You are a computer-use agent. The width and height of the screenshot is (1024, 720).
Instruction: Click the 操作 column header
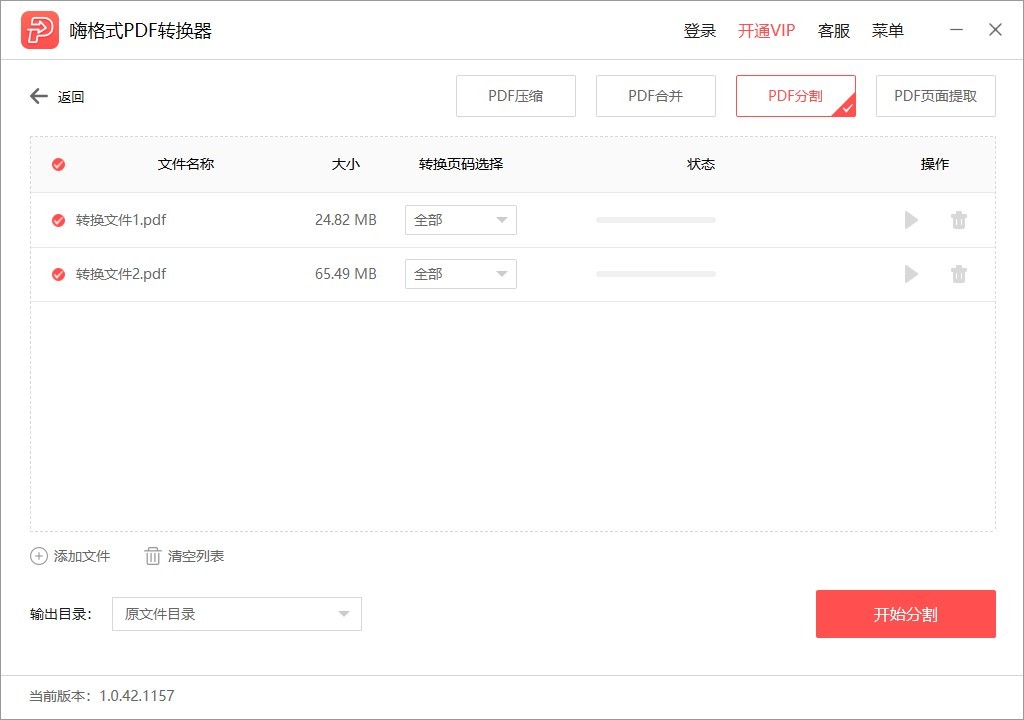[935, 164]
